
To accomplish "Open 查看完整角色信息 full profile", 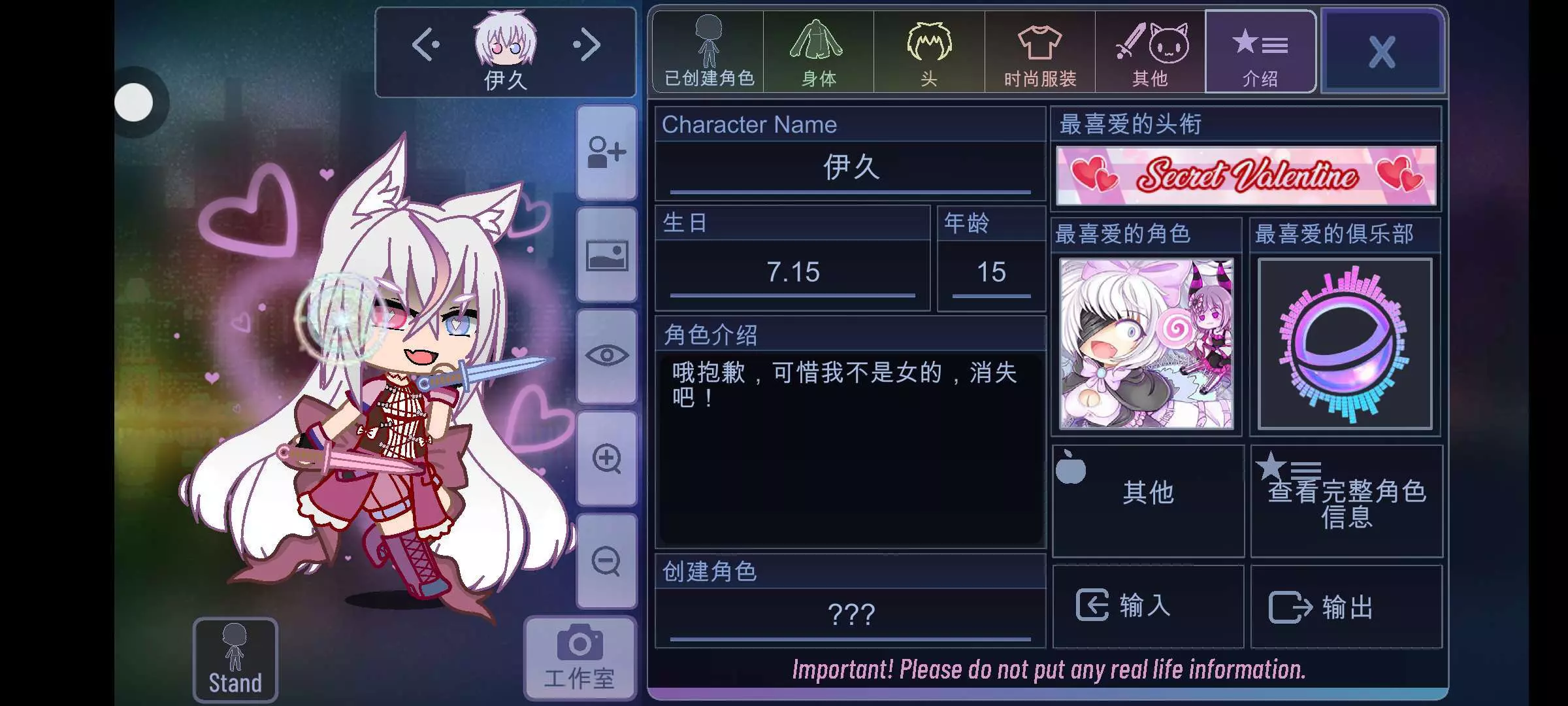I will click(x=1347, y=501).
